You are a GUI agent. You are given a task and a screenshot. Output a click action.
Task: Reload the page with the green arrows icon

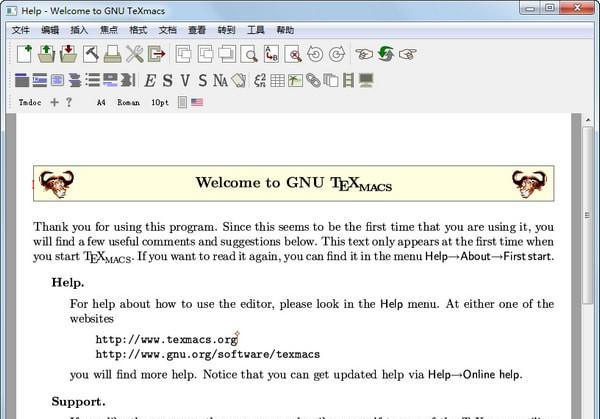[386, 54]
